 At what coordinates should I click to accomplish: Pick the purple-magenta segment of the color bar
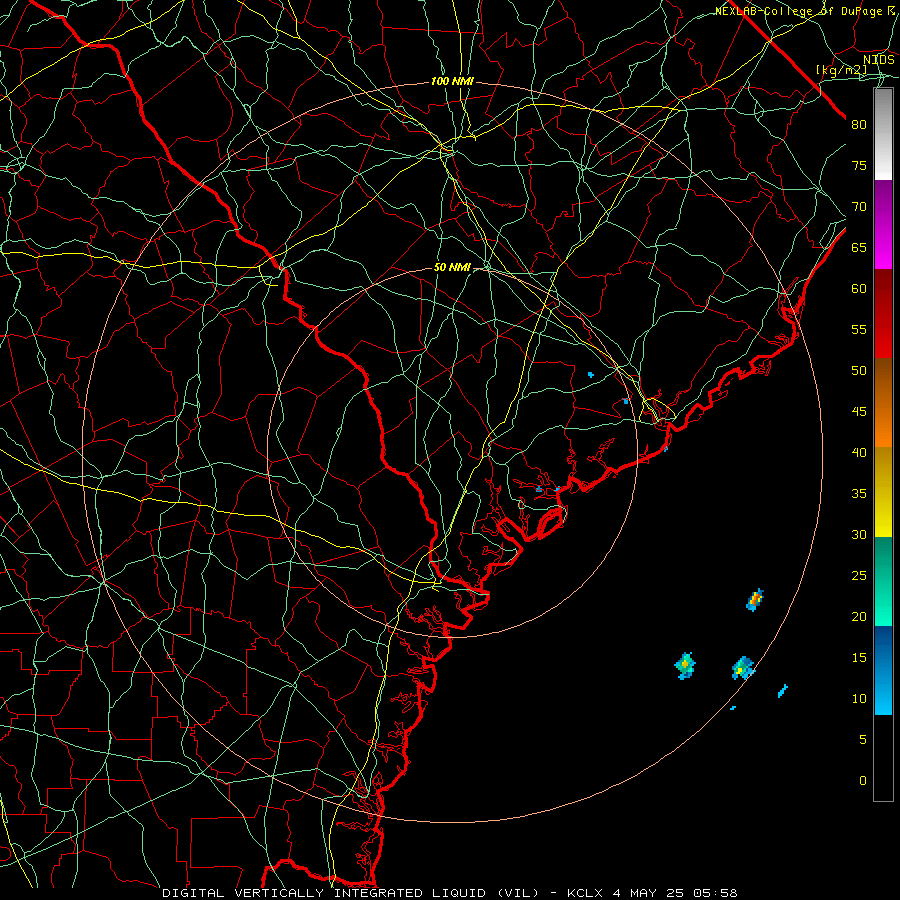(x=883, y=225)
